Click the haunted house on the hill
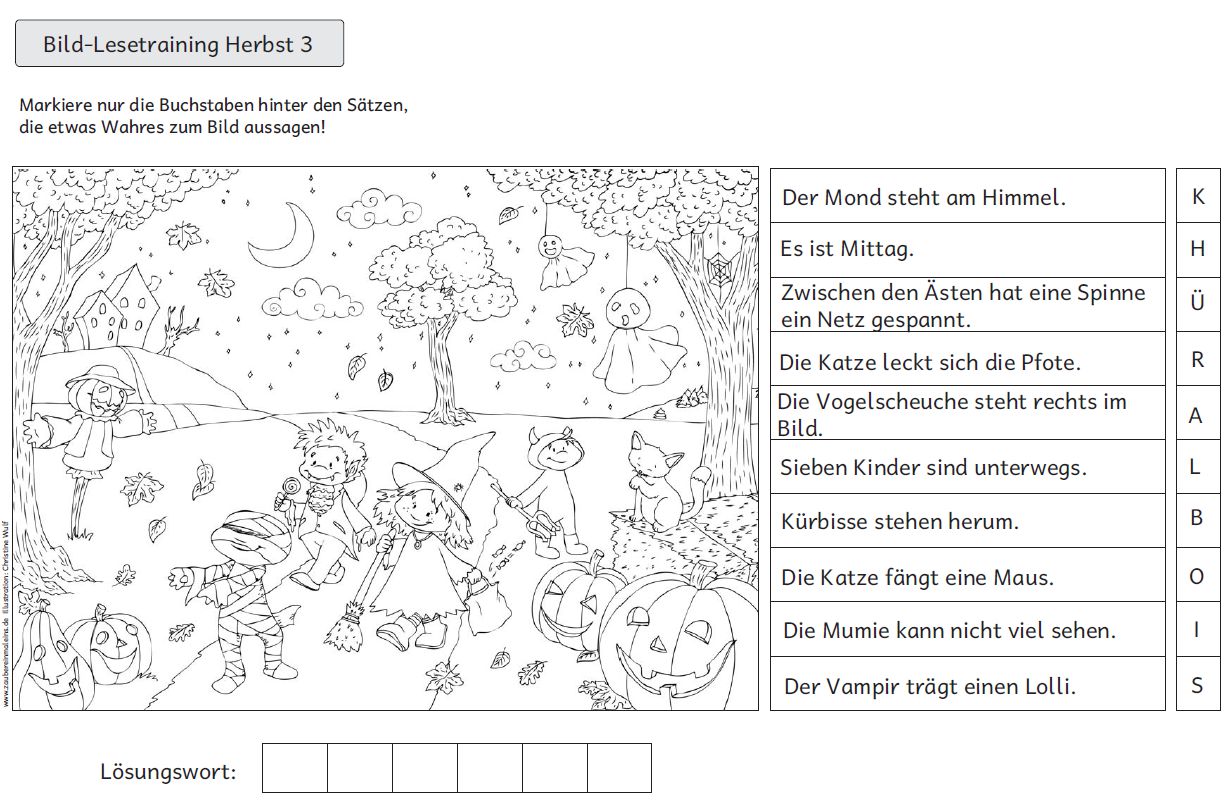The width and height of the screenshot is (1227, 801). point(118,303)
